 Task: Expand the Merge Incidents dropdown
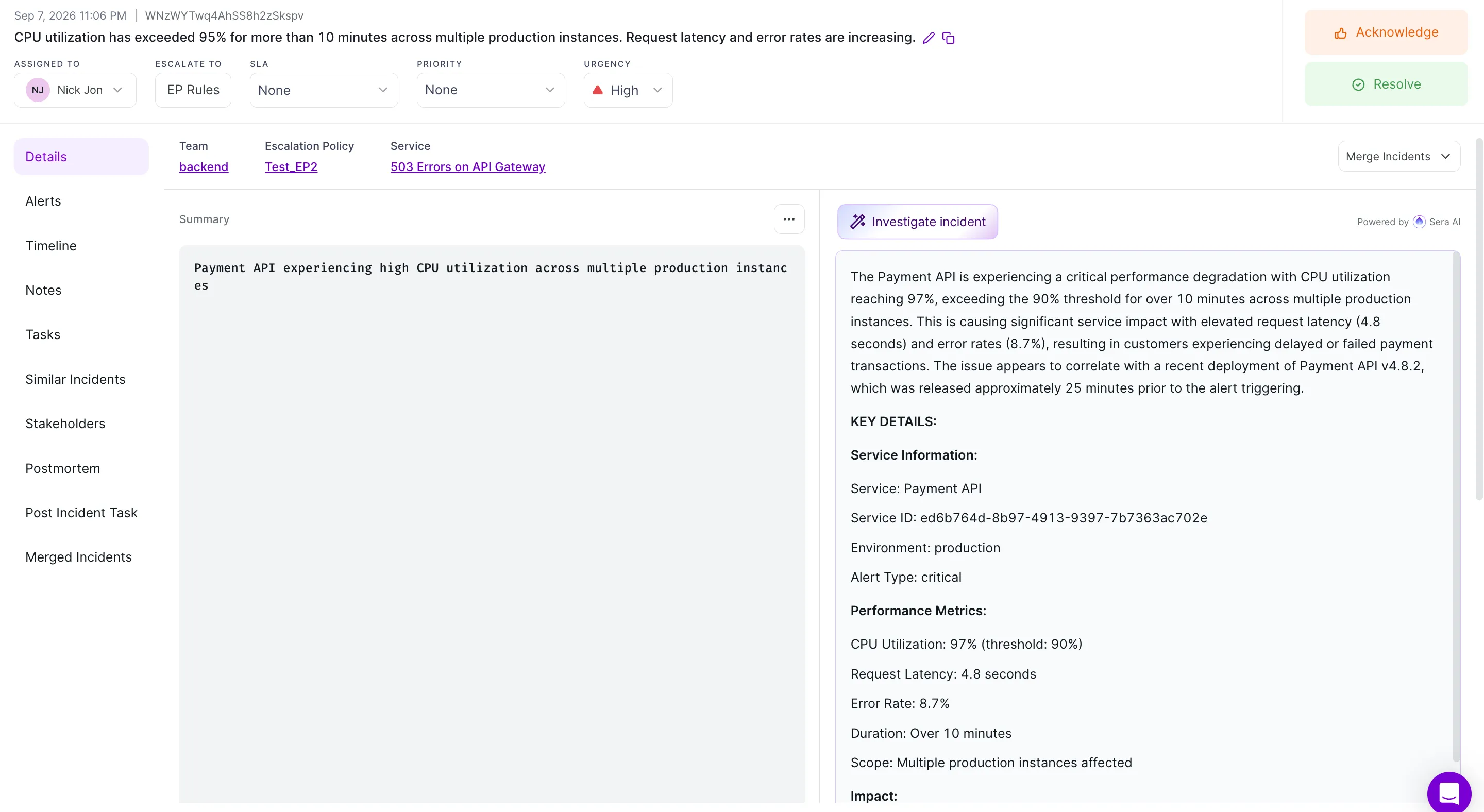point(1399,156)
